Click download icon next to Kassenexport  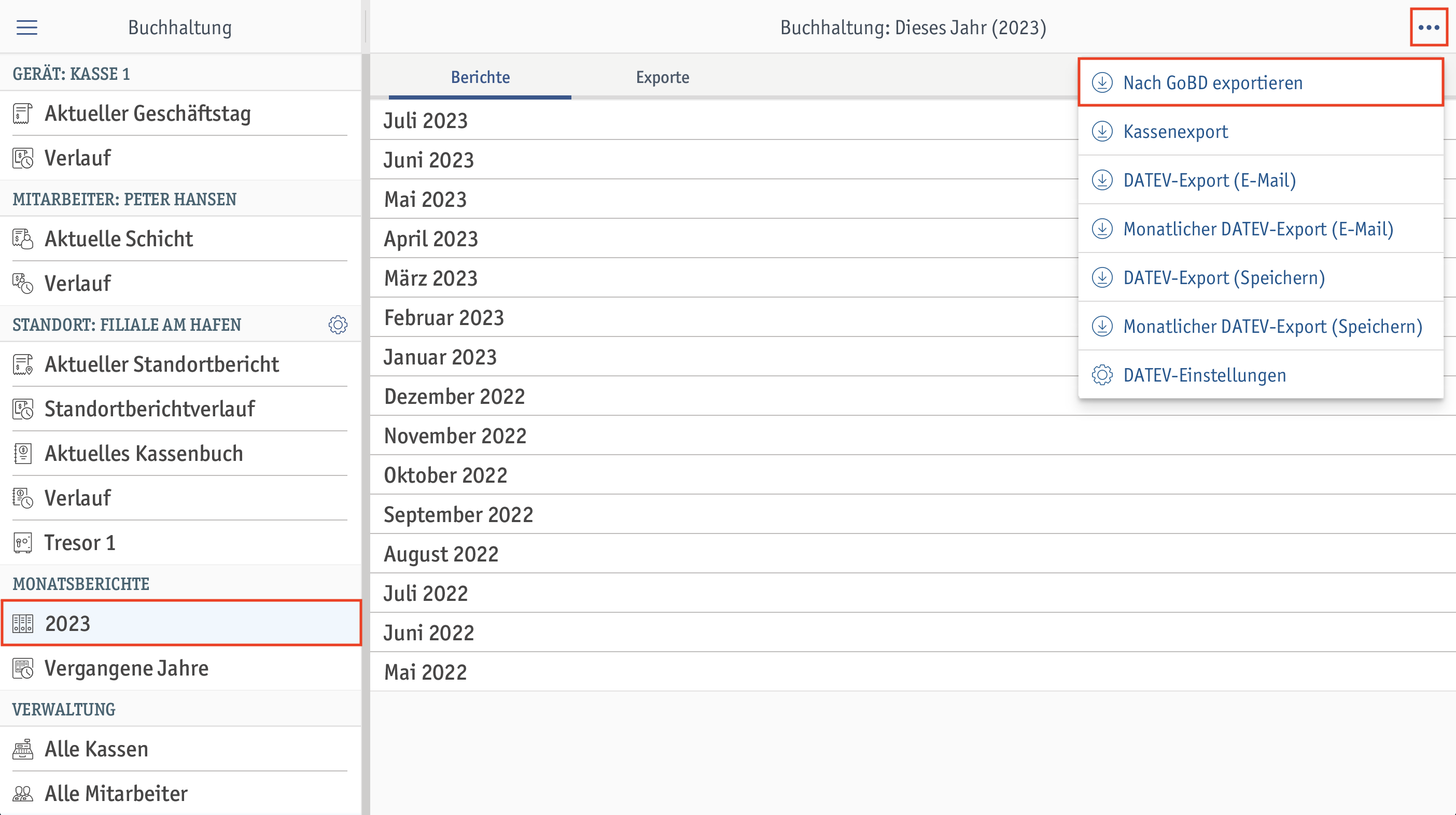pyautogui.click(x=1102, y=132)
